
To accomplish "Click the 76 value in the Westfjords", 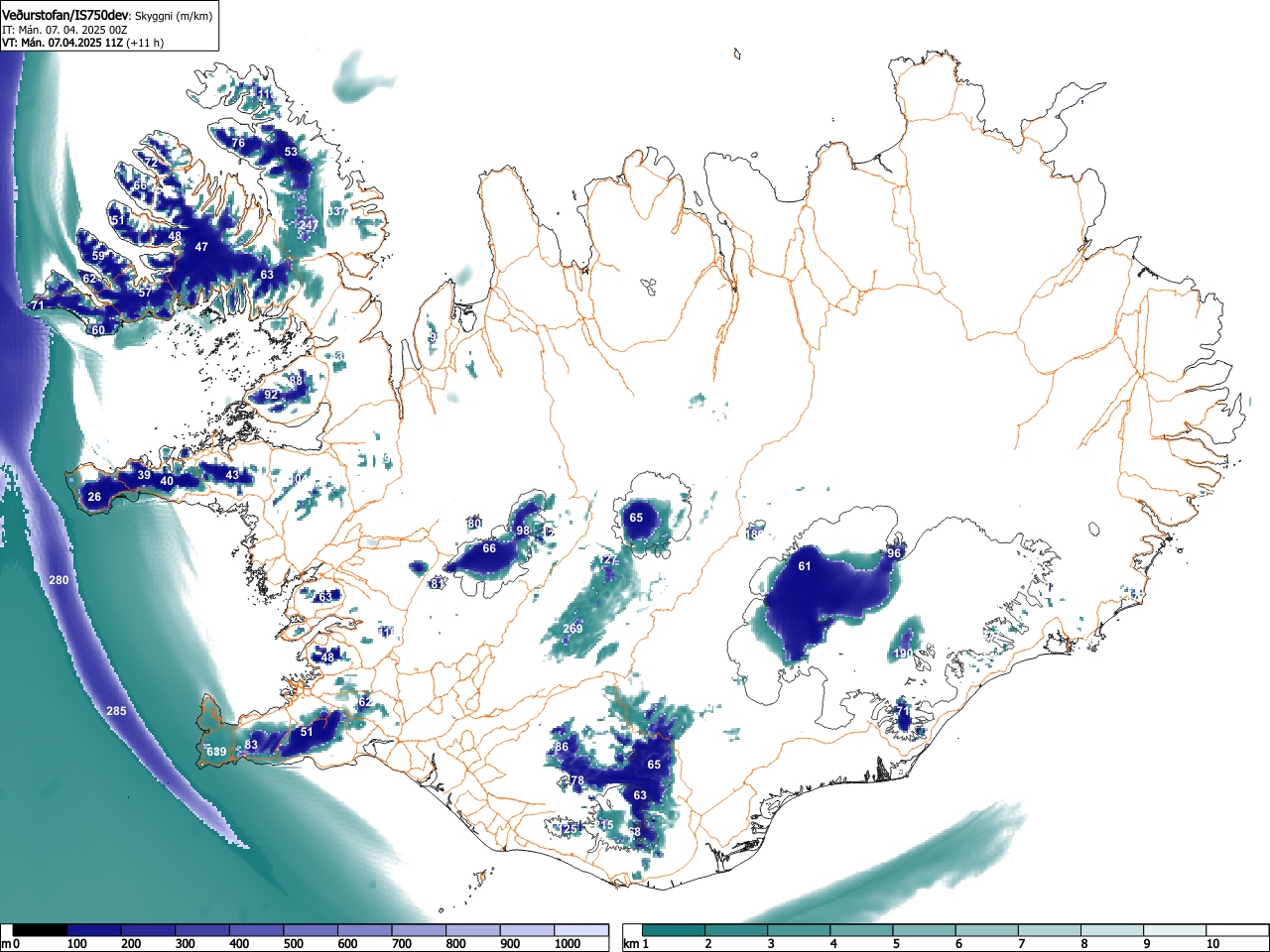I will coord(238,143).
